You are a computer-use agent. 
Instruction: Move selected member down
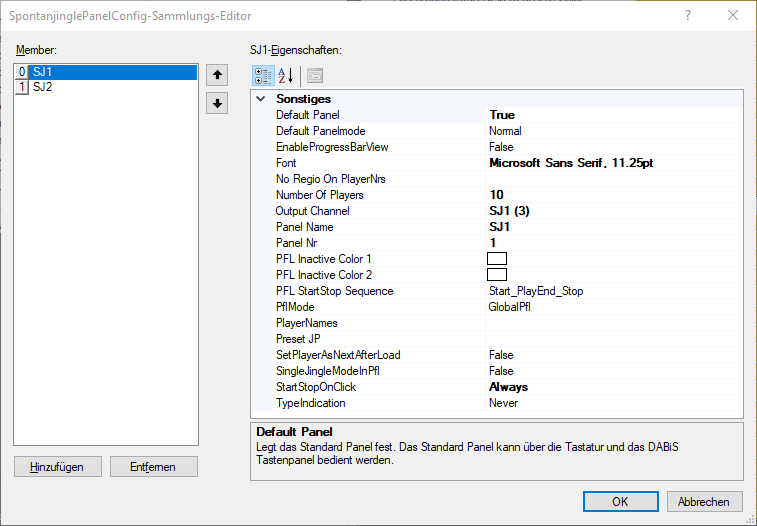click(x=217, y=103)
